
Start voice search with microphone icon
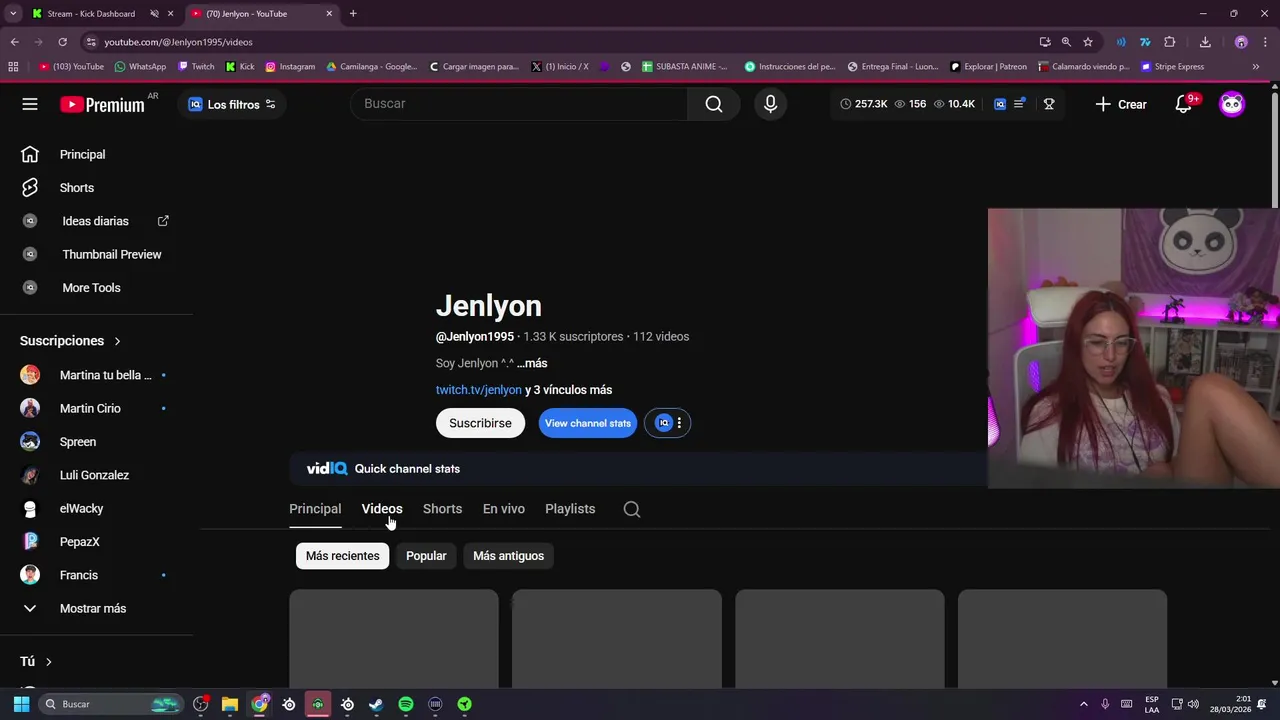[770, 104]
